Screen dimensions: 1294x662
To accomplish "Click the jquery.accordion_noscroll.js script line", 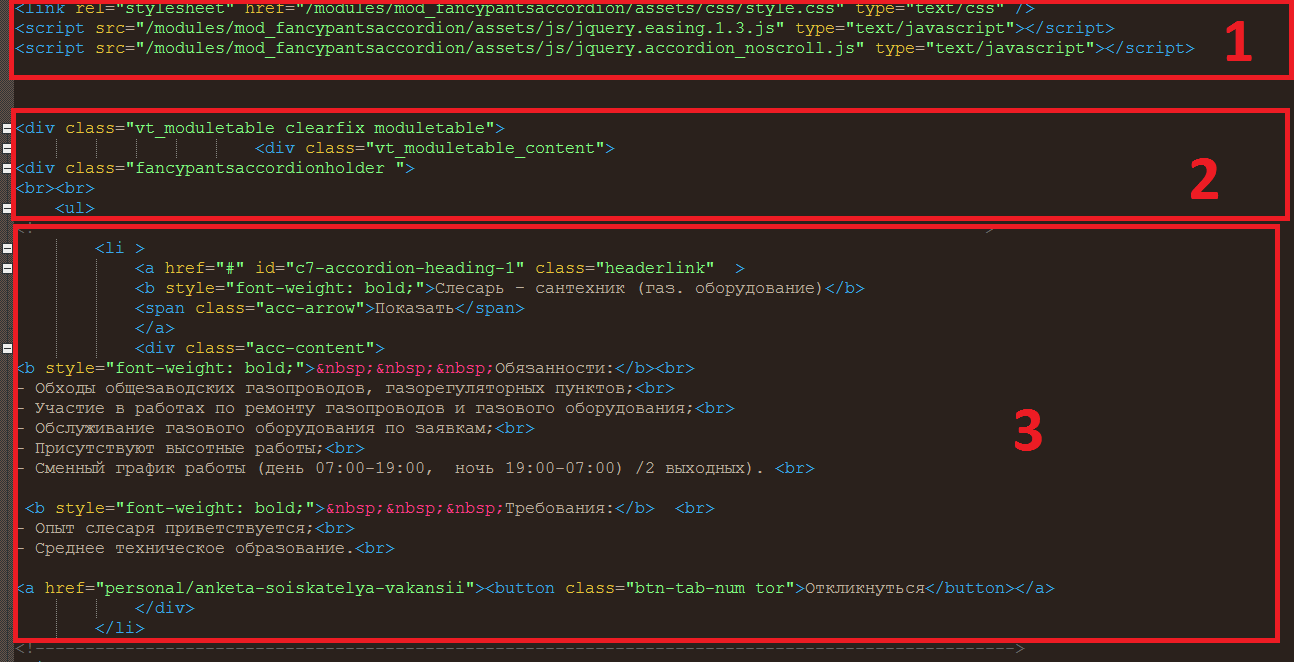I will click(605, 48).
